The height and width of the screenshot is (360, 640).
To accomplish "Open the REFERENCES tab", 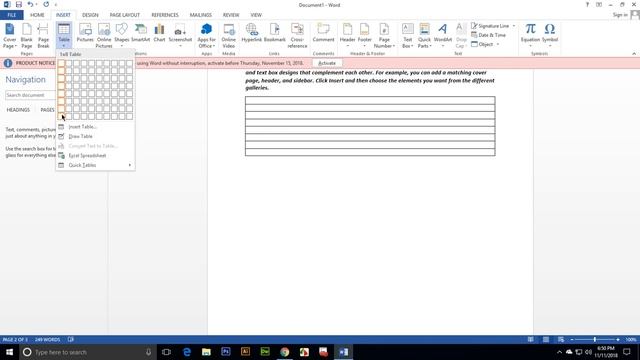I will coord(165,15).
